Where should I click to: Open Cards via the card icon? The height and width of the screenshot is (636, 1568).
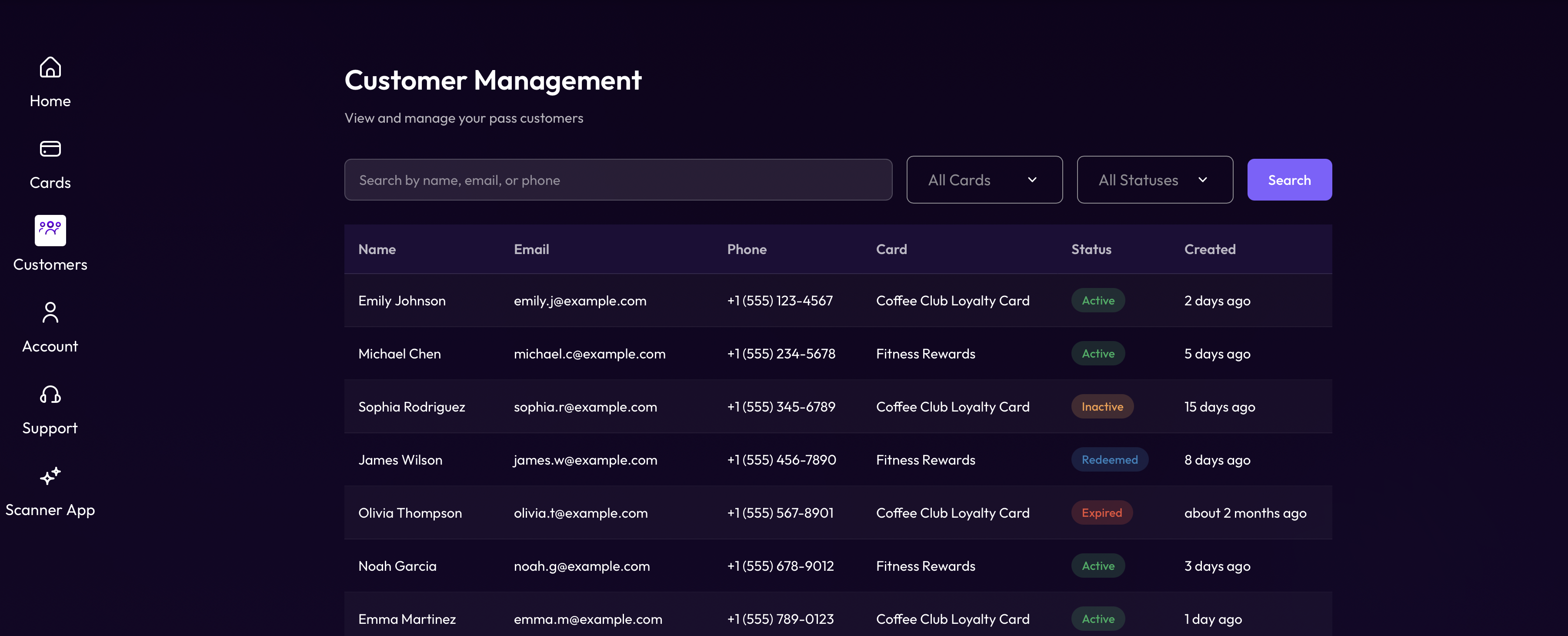tap(50, 149)
